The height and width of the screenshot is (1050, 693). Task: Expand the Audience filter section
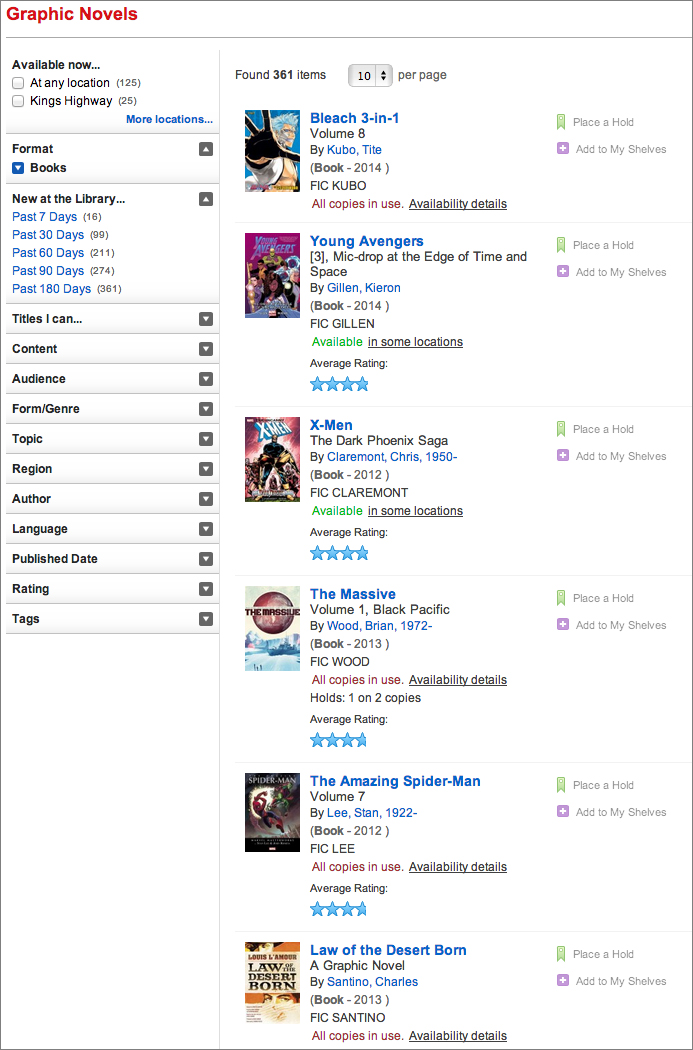pyautogui.click(x=206, y=379)
